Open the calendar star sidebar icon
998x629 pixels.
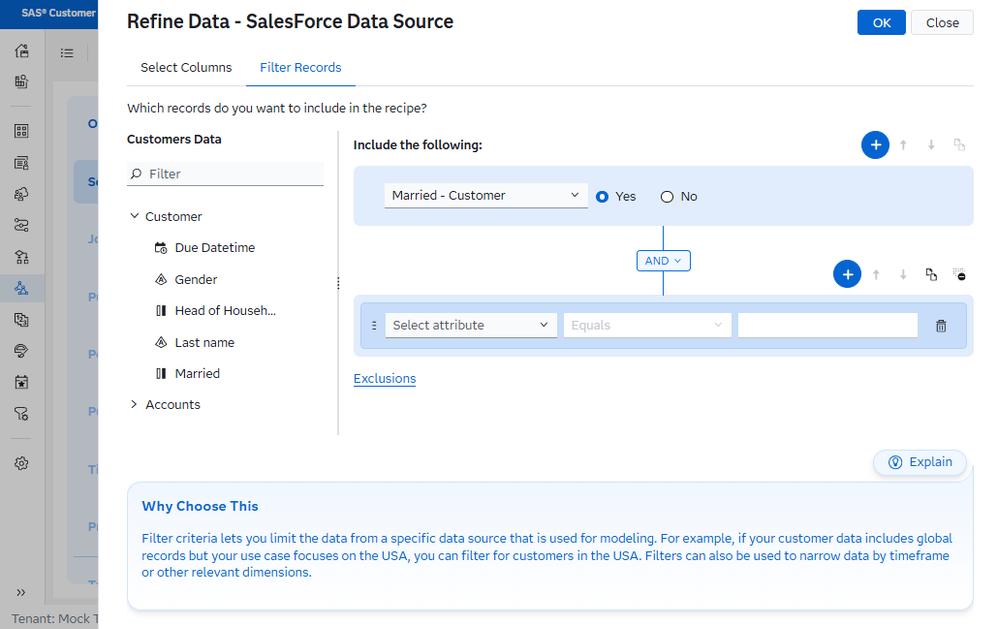22,383
